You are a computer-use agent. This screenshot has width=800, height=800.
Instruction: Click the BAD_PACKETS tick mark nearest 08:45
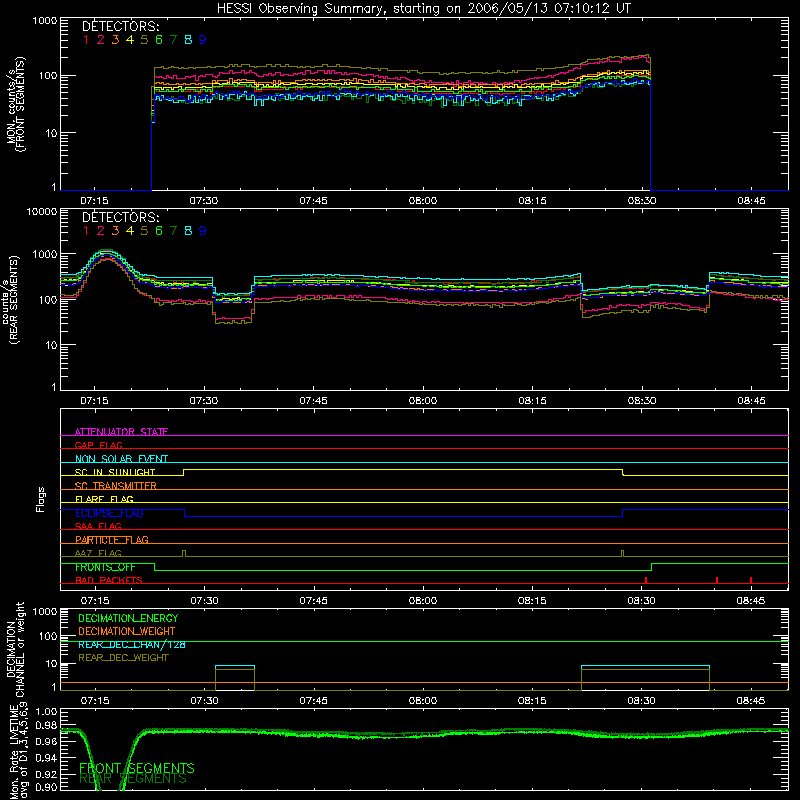tap(751, 580)
